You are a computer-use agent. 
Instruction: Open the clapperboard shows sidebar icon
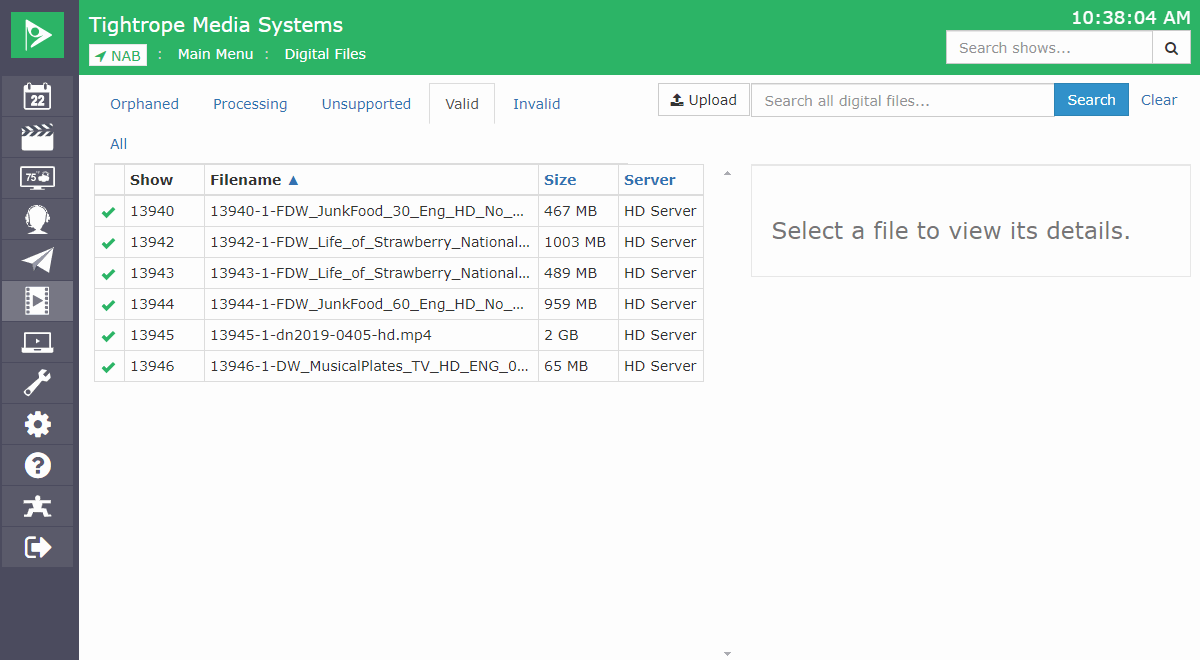coord(37,137)
